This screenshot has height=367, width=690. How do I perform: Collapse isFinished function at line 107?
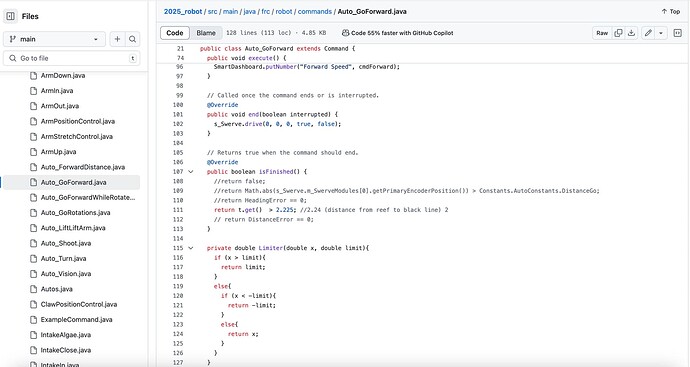(x=191, y=172)
